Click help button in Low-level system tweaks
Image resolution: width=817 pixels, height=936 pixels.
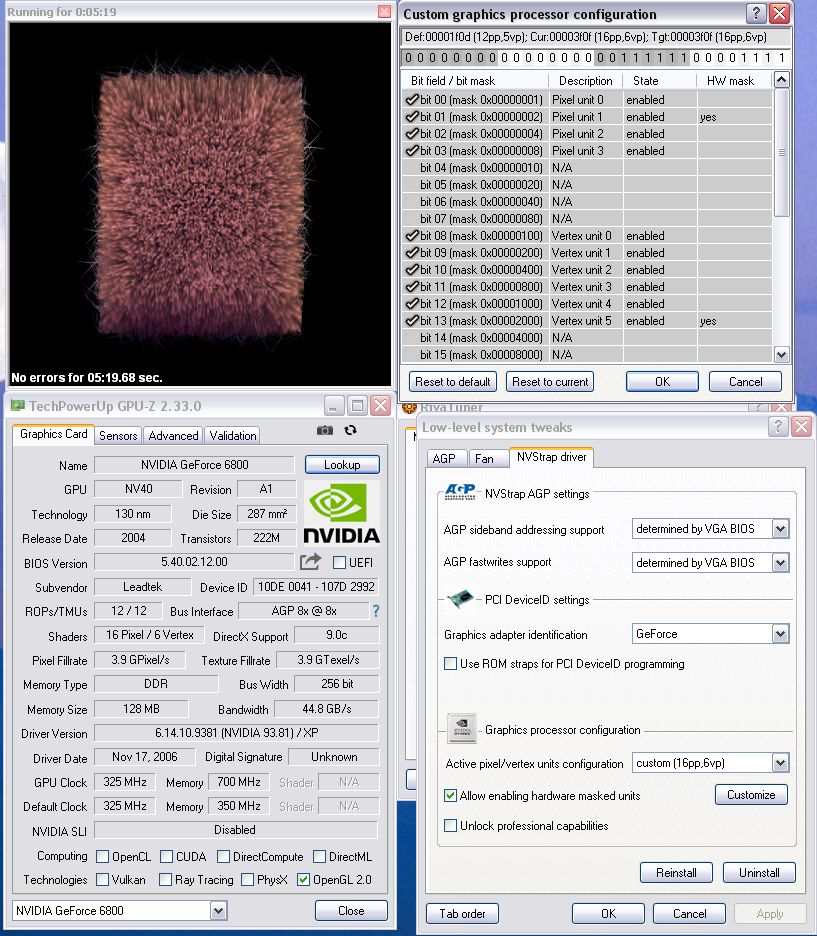(778, 427)
